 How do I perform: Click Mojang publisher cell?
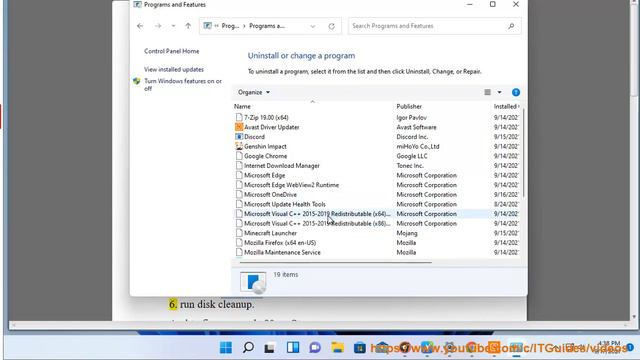(407, 233)
